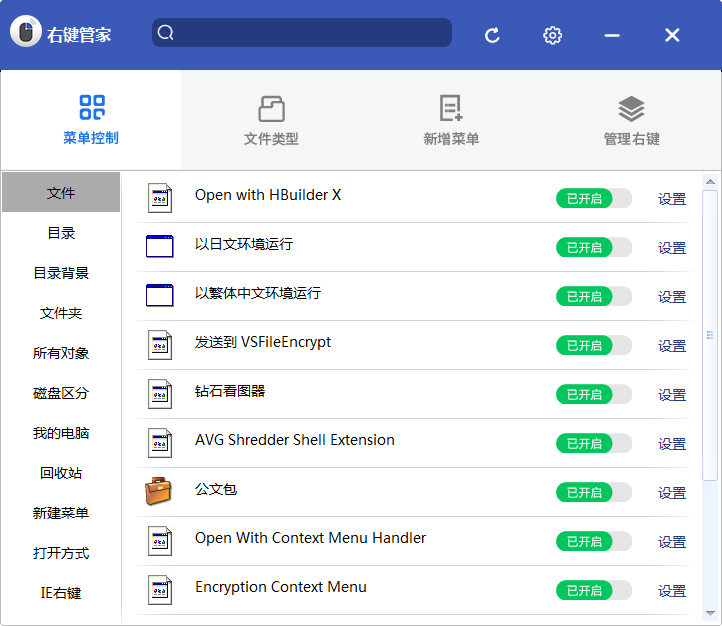Click the 以繁体中文环境运行 window icon
The width and height of the screenshot is (722, 626).
[160, 295]
